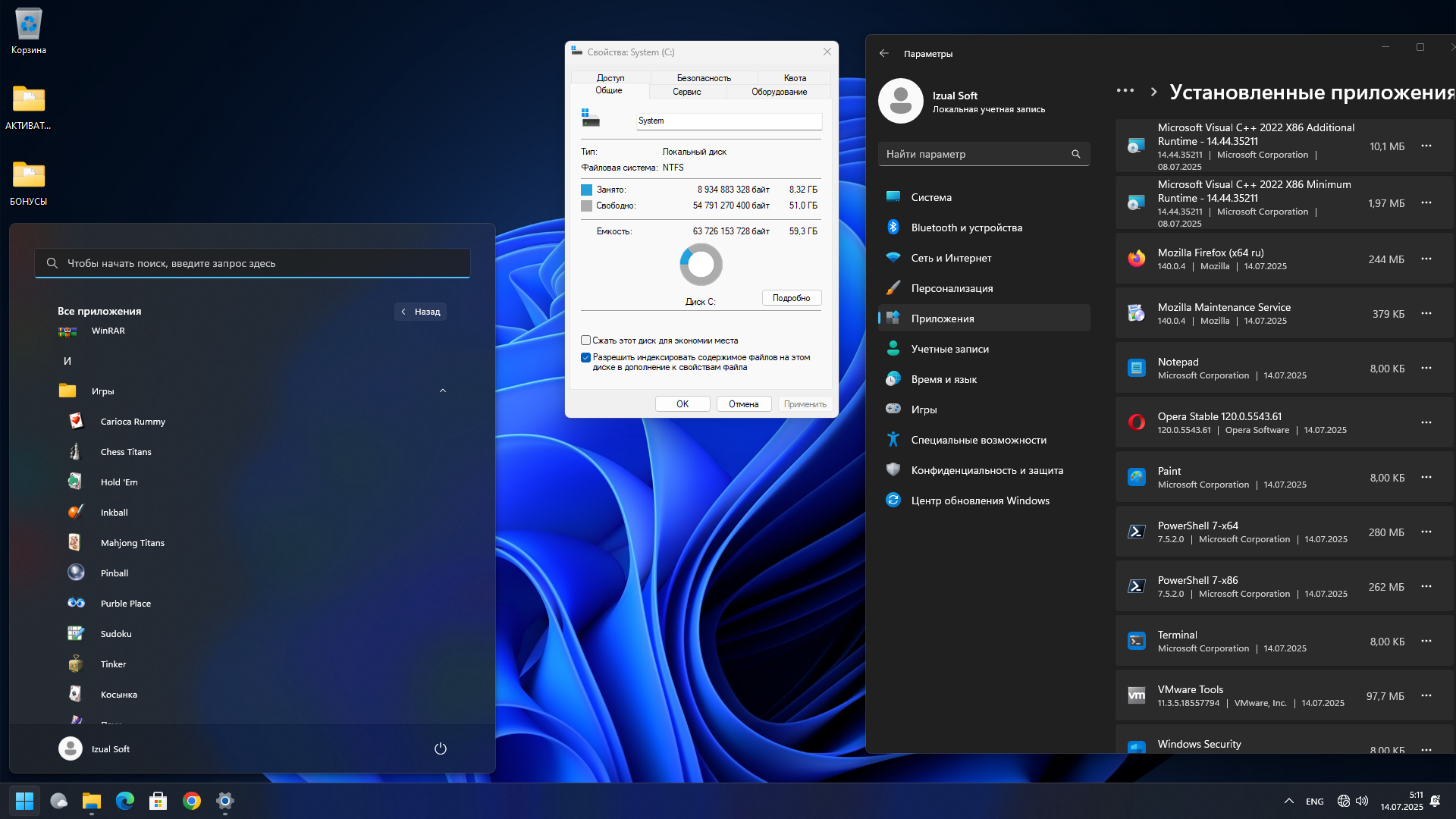
Task: Click Отмена in disk properties dialog
Action: click(744, 404)
